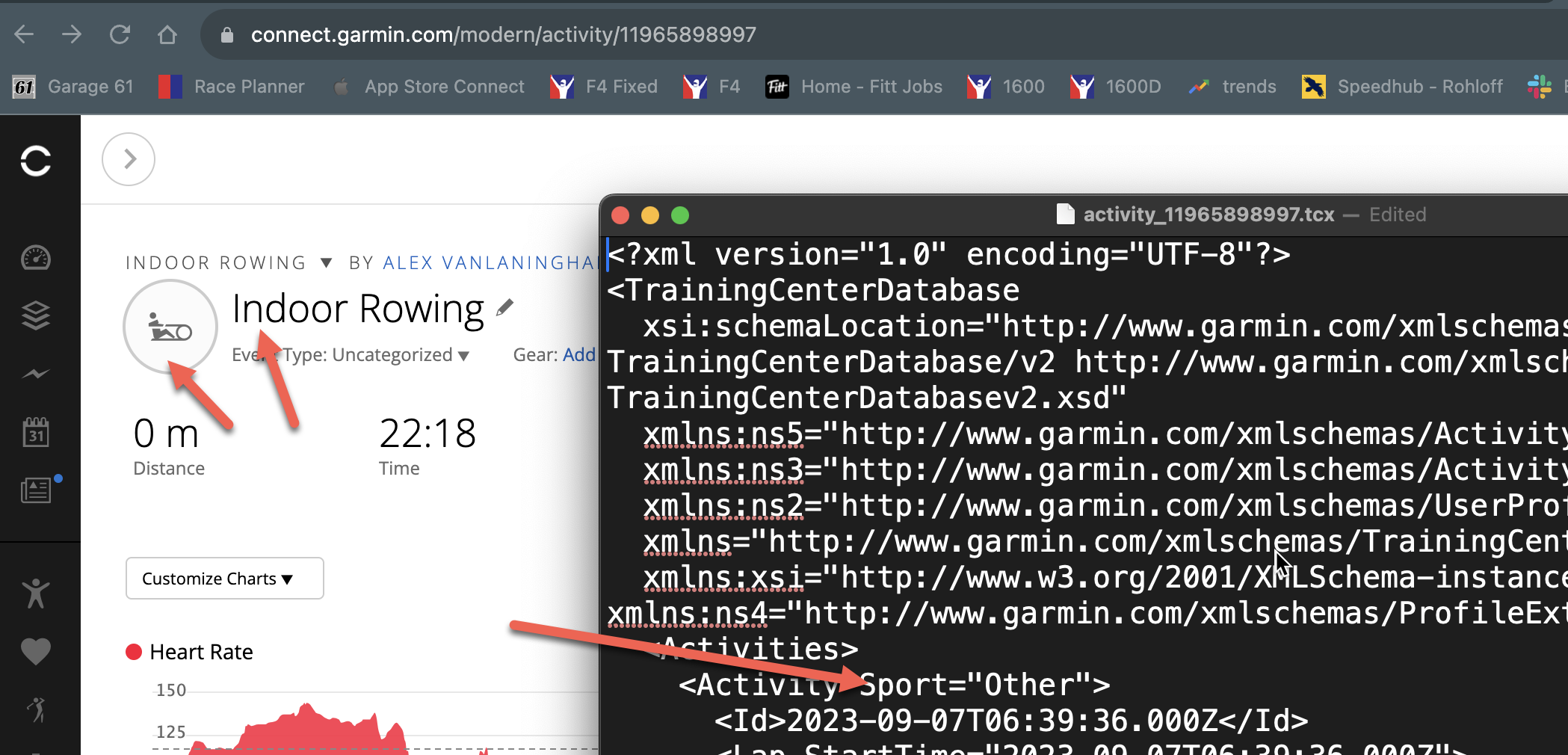Open the 1600 bookmark

(1005, 87)
